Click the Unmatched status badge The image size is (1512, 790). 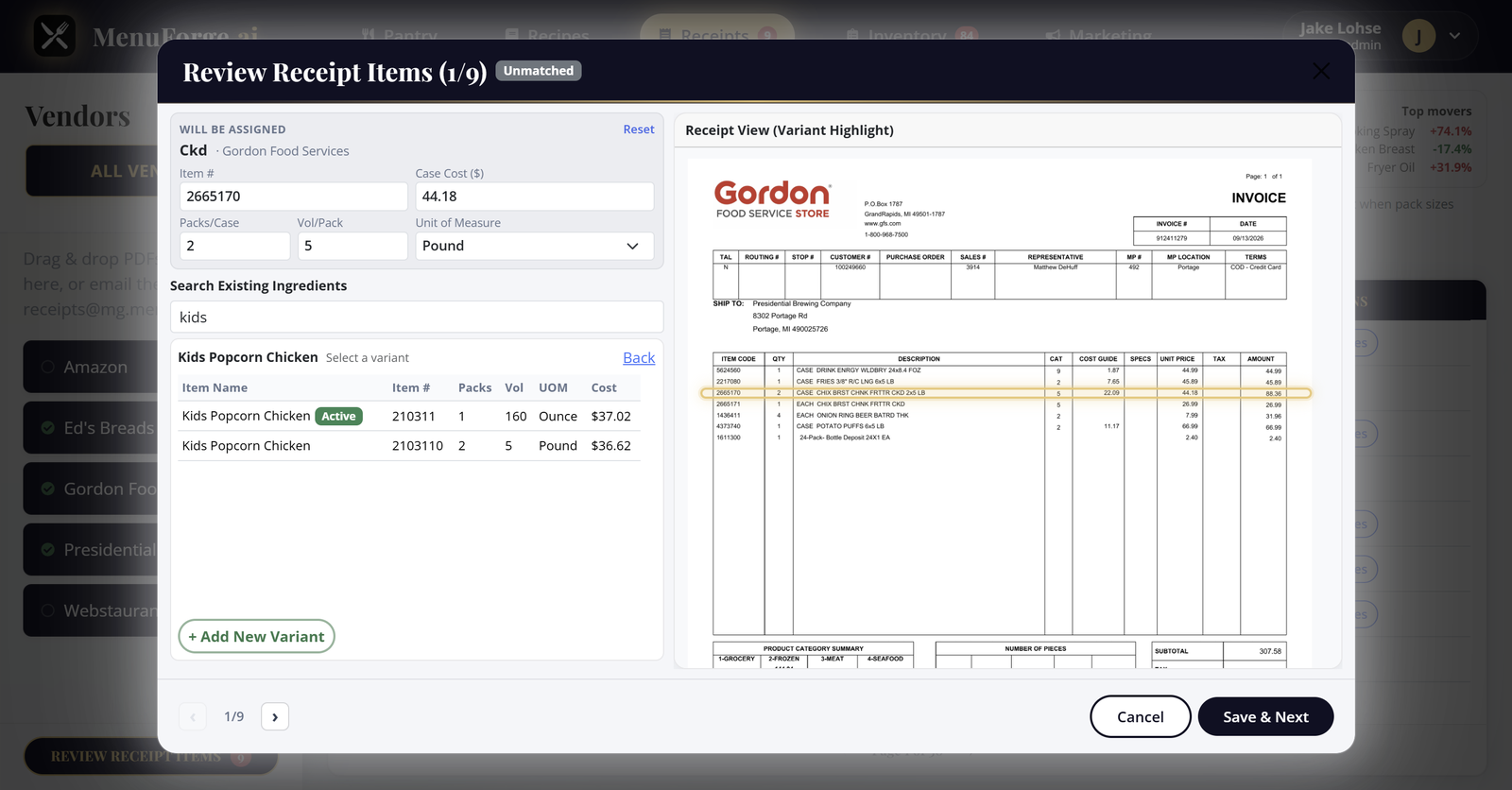[x=539, y=71]
